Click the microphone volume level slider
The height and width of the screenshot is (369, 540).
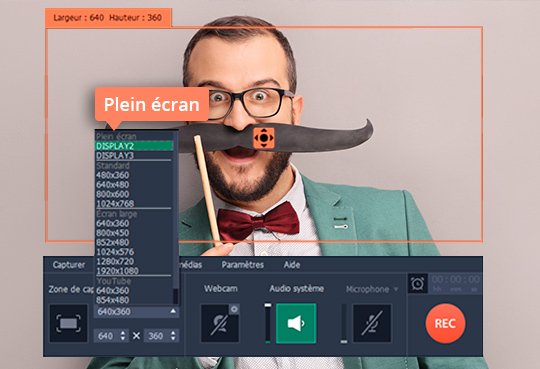pos(344,323)
